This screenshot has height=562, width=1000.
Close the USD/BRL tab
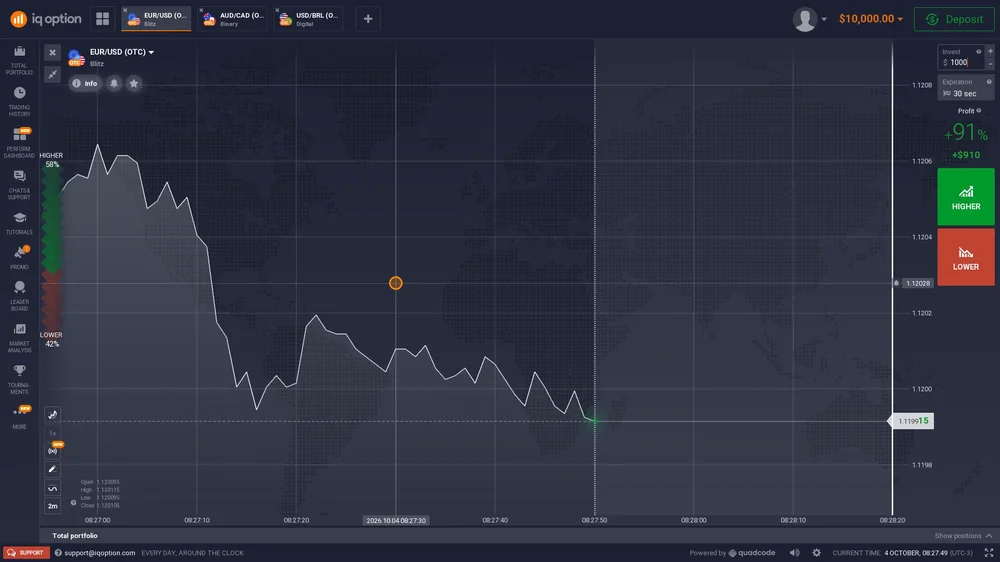pyautogui.click(x=277, y=10)
